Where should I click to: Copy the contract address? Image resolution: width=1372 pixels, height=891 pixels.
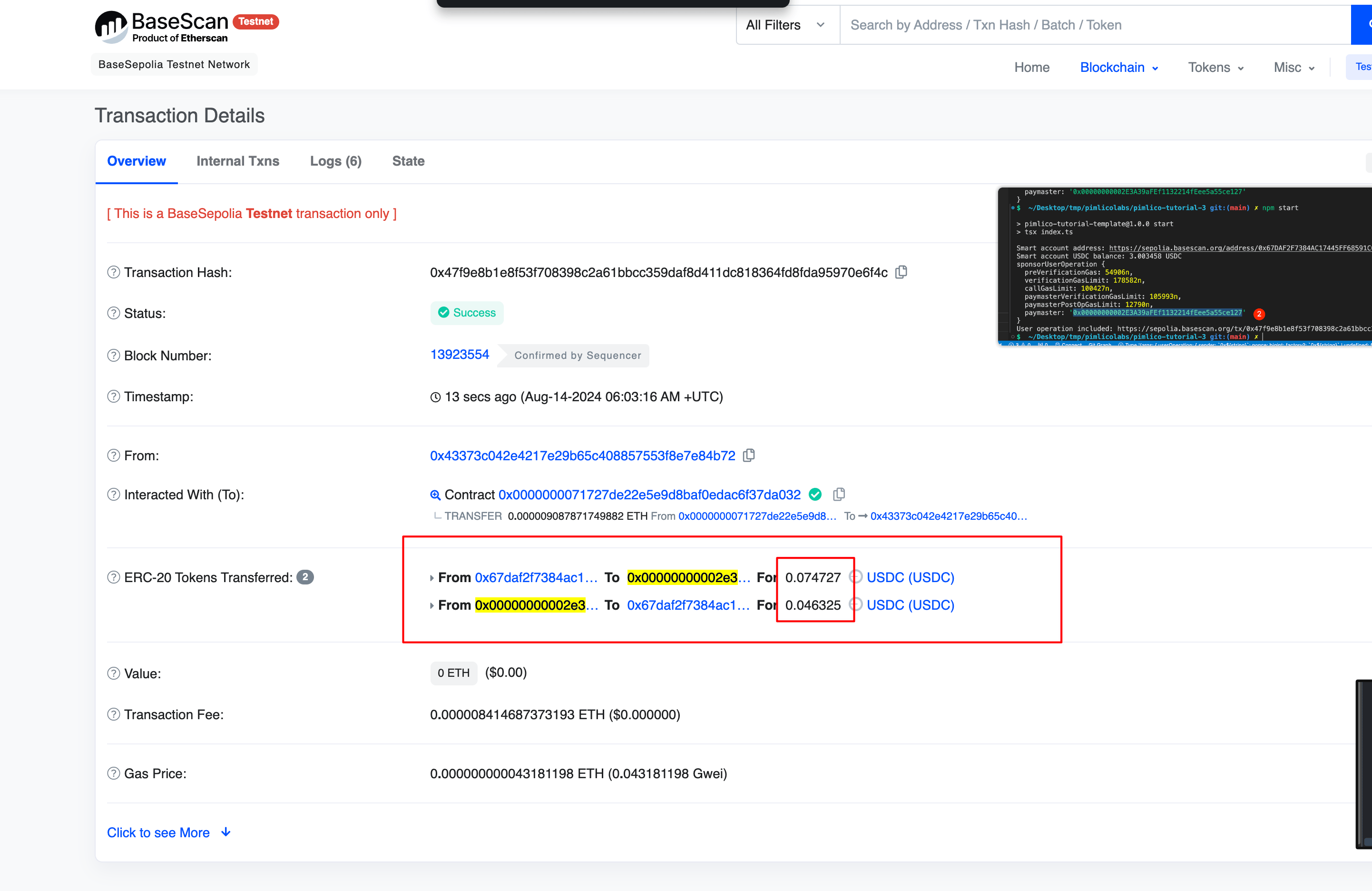tap(839, 494)
